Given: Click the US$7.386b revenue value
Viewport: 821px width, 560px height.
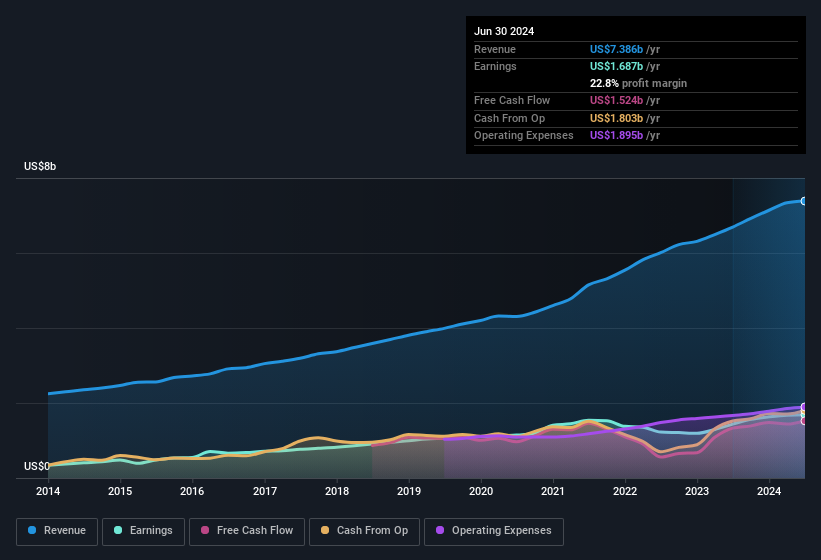Looking at the screenshot, I should (616, 49).
